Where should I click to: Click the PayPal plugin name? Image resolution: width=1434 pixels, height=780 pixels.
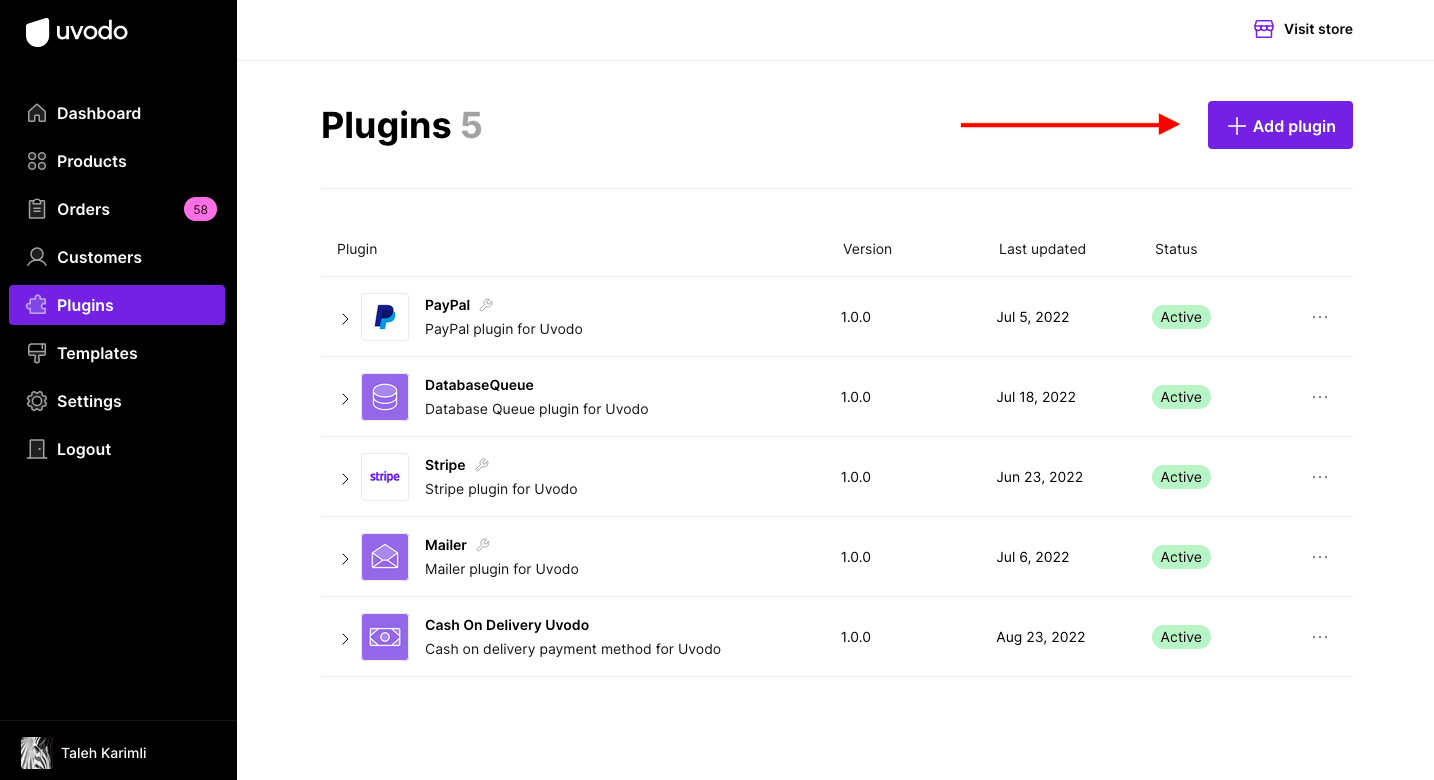pyautogui.click(x=447, y=305)
